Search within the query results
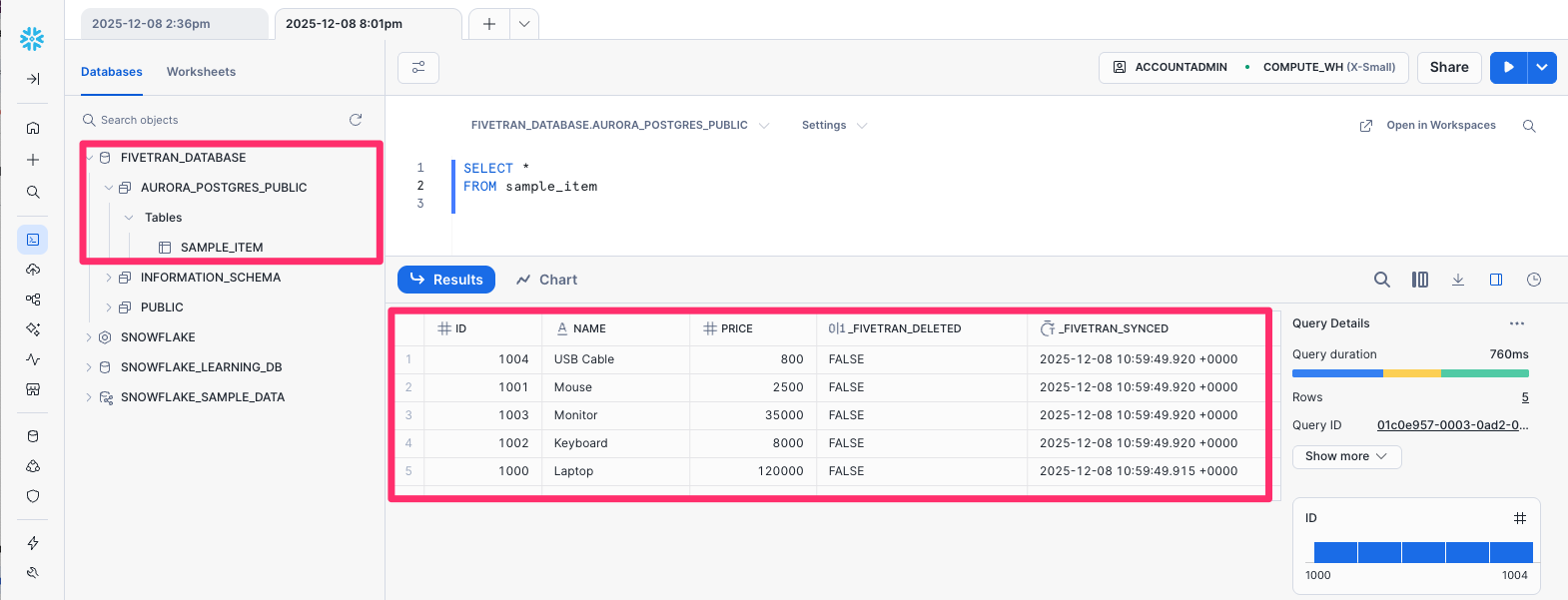Viewport: 1568px width, 600px height. coord(1381,280)
